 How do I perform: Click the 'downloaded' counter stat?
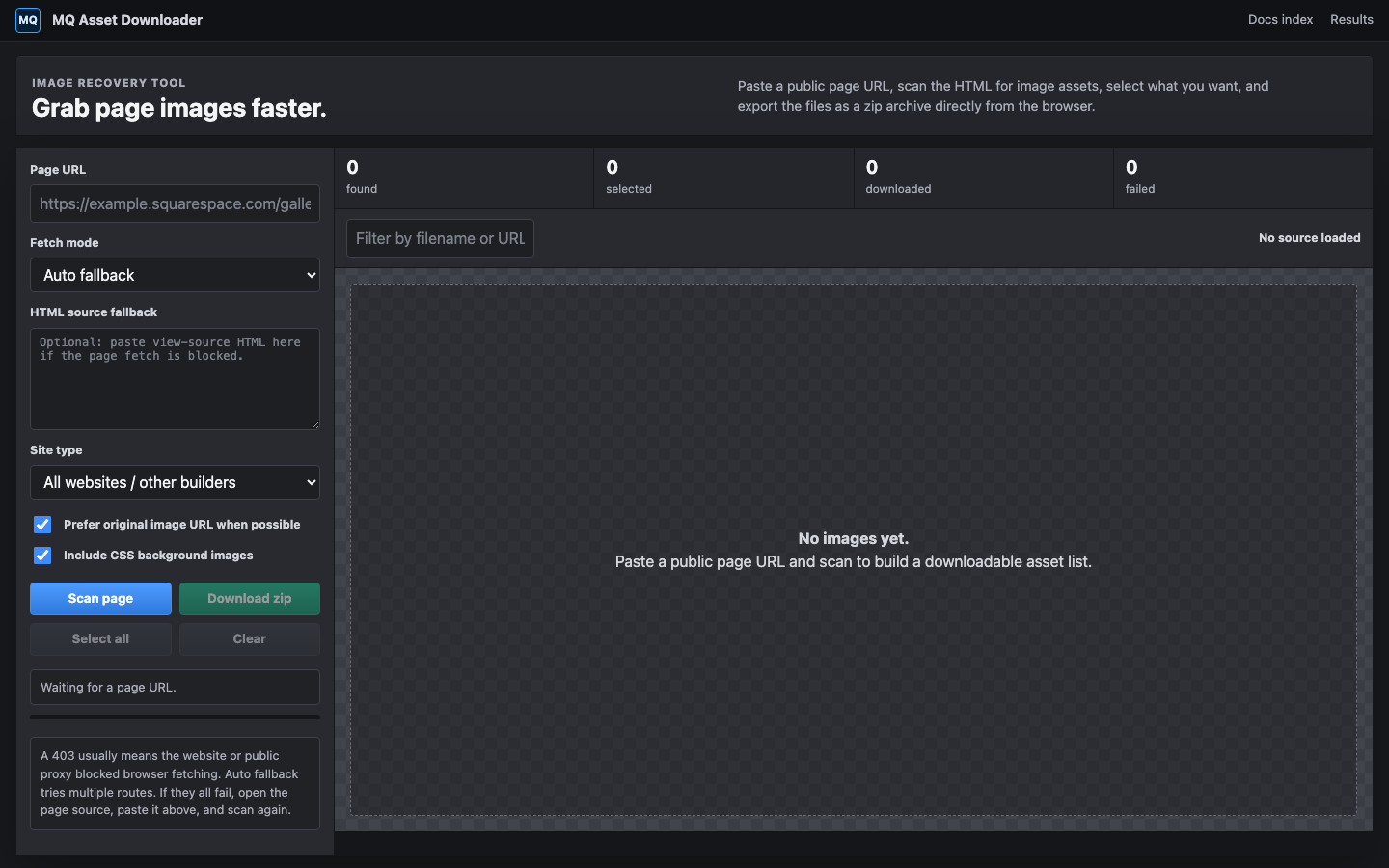[984, 177]
